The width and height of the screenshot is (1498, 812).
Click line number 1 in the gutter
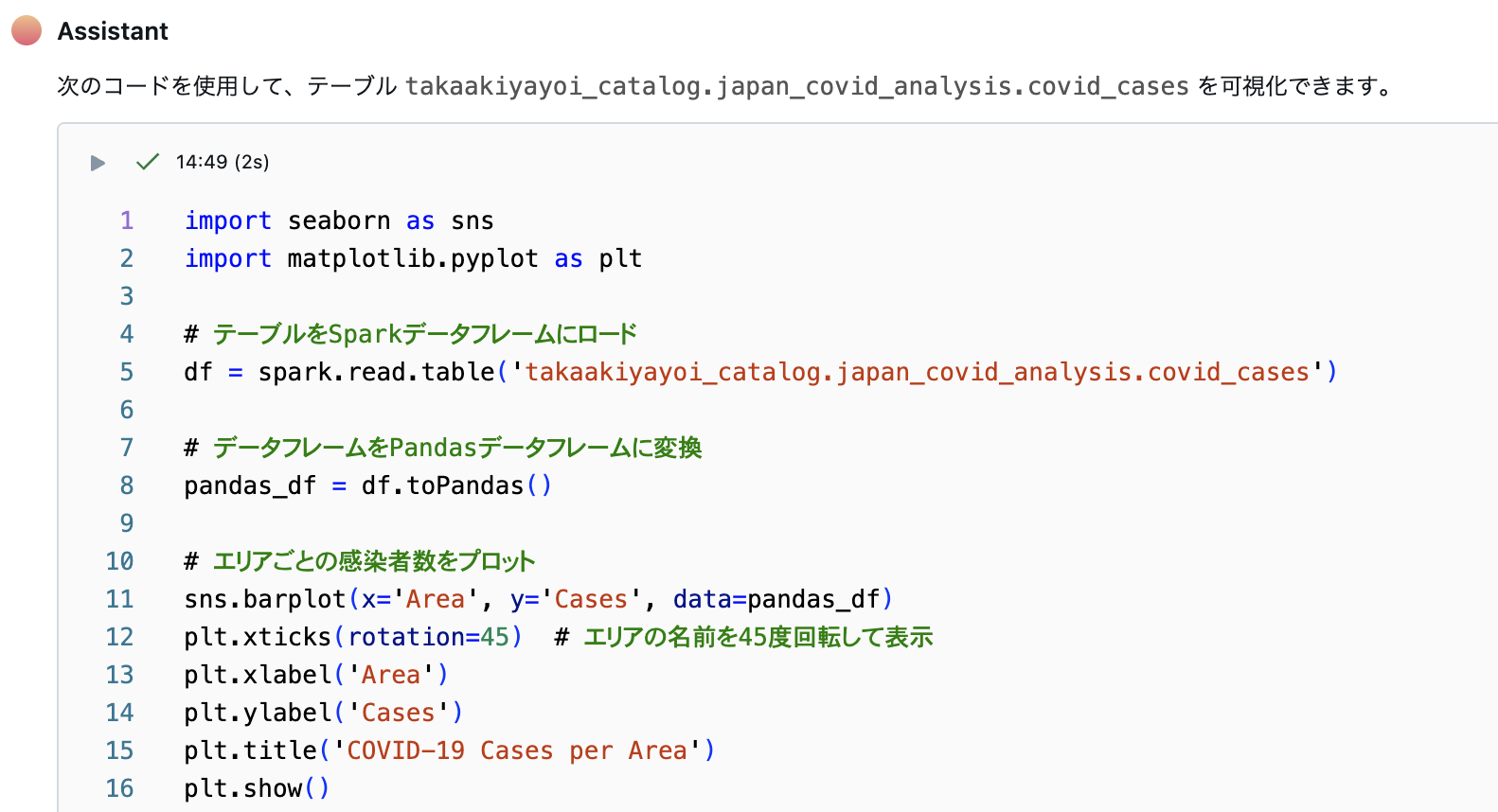coord(127,221)
